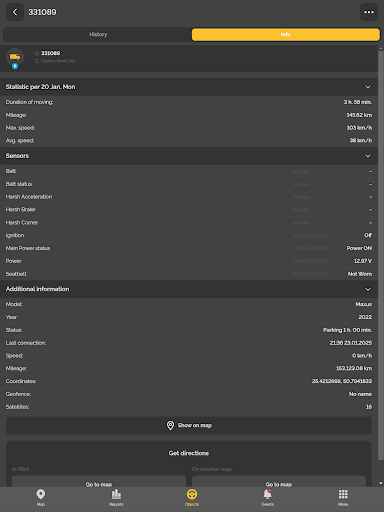This screenshot has width=384, height=512.
Task: Click the Coordinates value row
Action: 189,381
